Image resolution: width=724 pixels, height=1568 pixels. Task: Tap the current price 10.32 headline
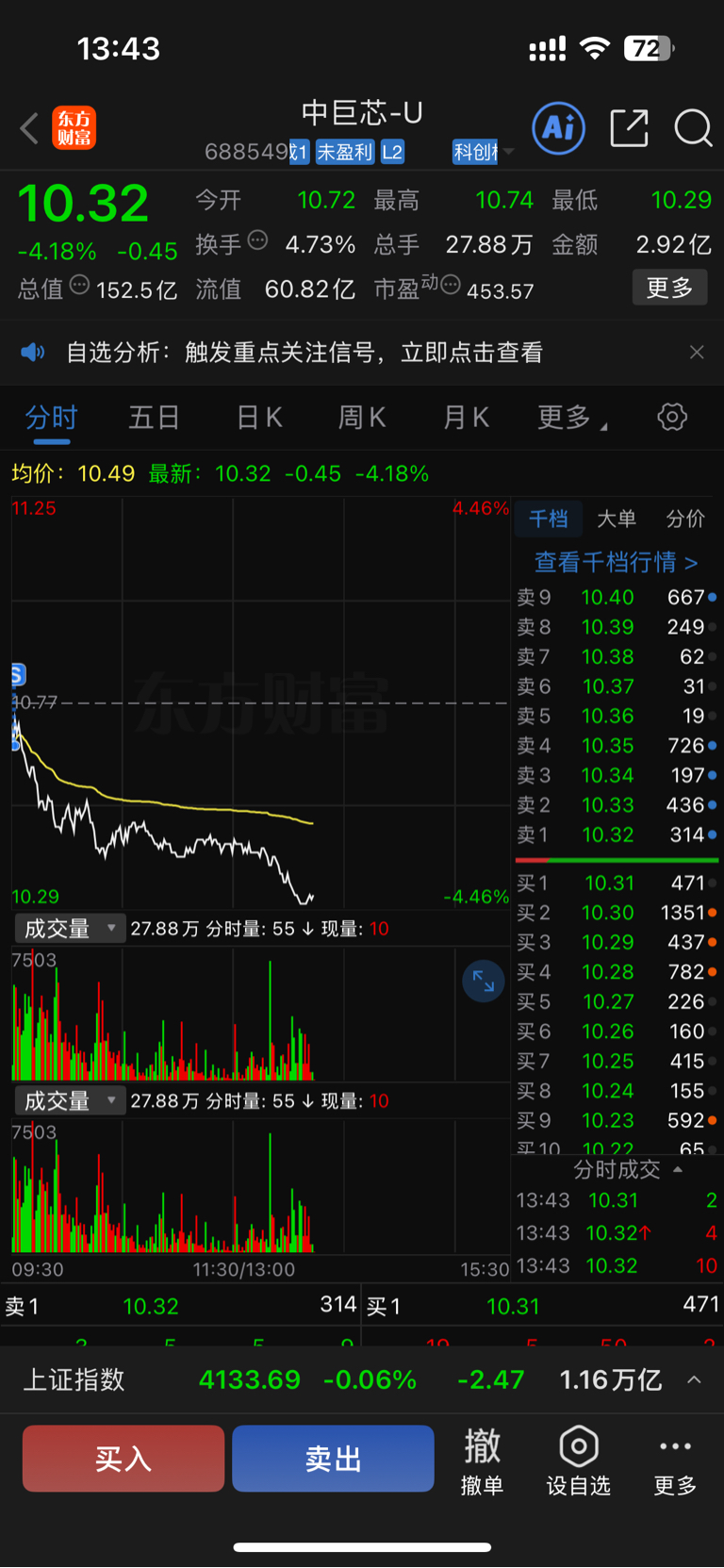[x=83, y=203]
